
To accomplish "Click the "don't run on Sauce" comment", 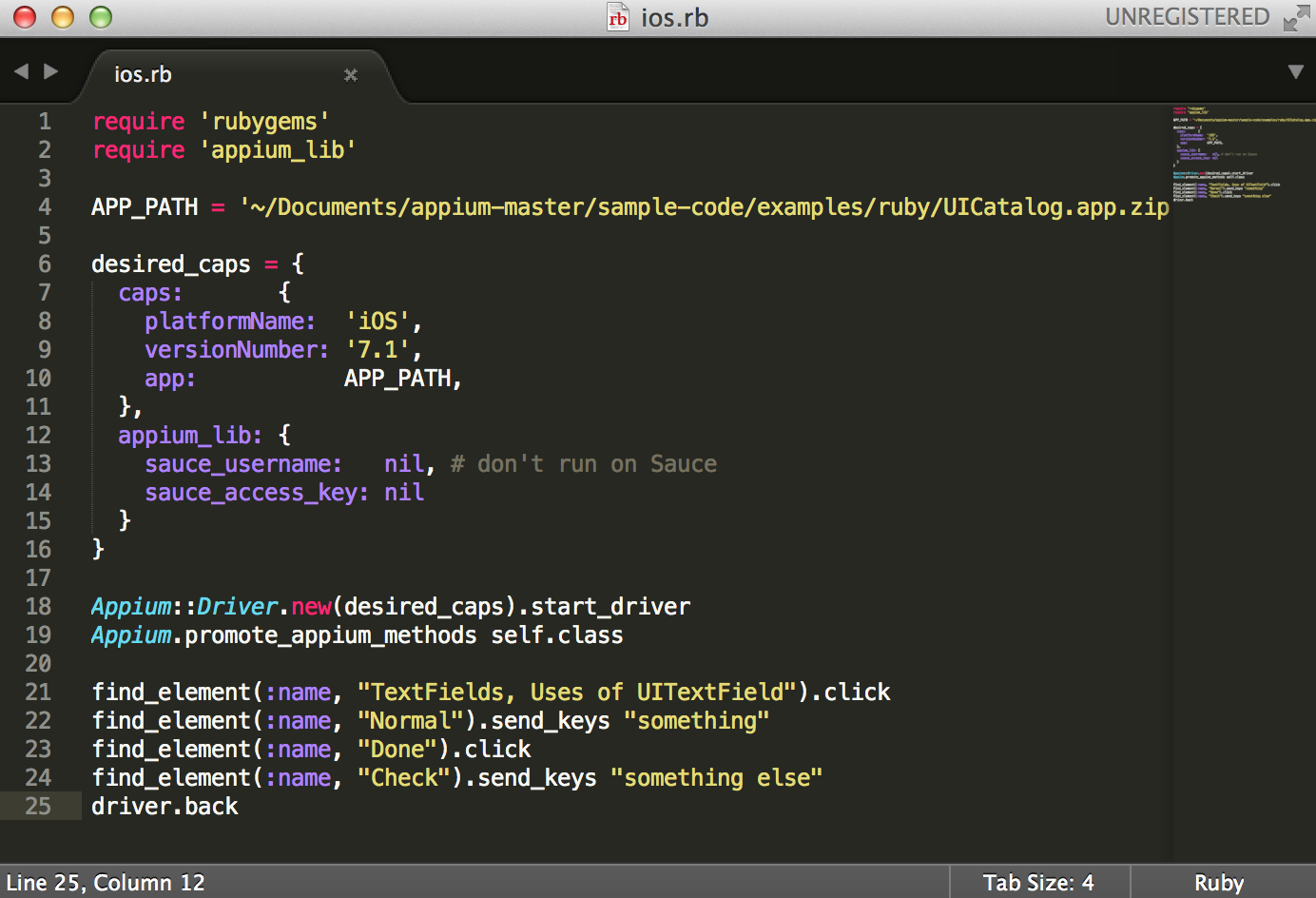I will 584,464.
